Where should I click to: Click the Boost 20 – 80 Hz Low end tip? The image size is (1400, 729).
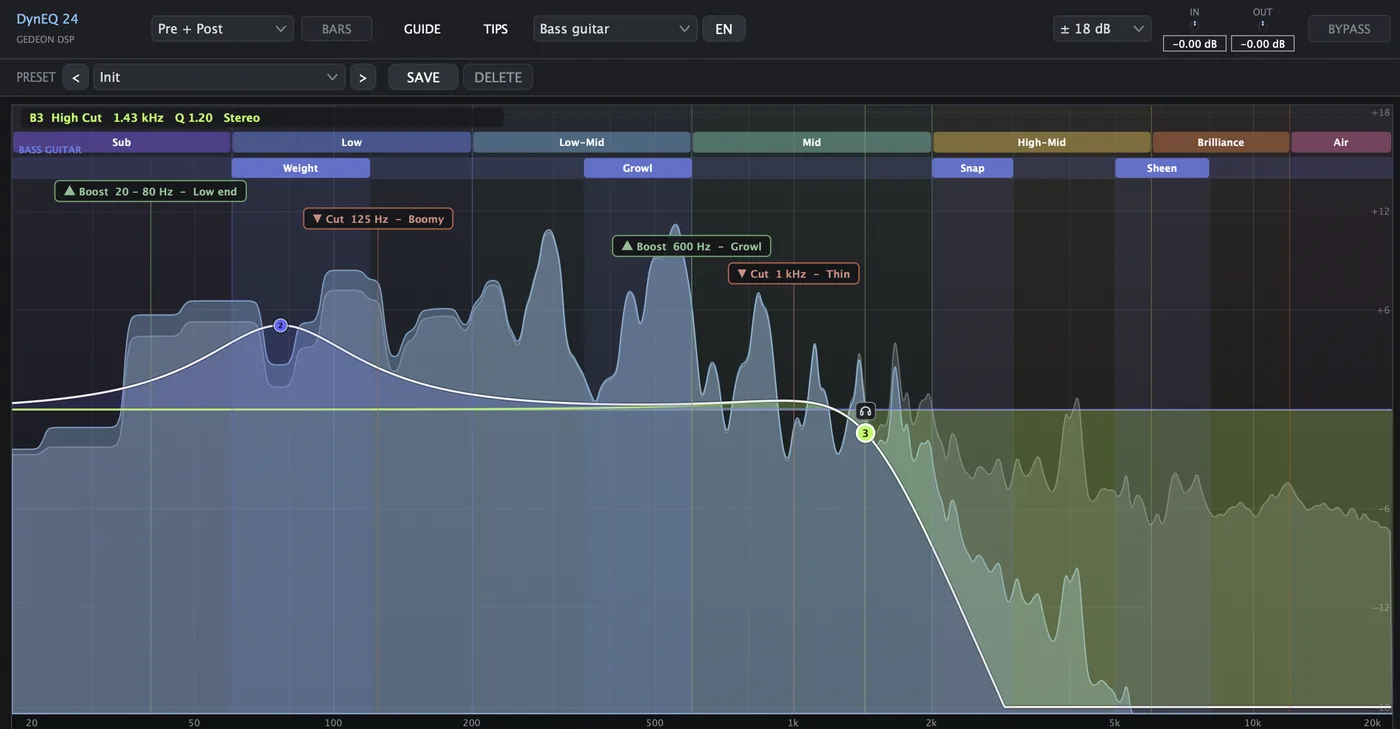tap(151, 191)
